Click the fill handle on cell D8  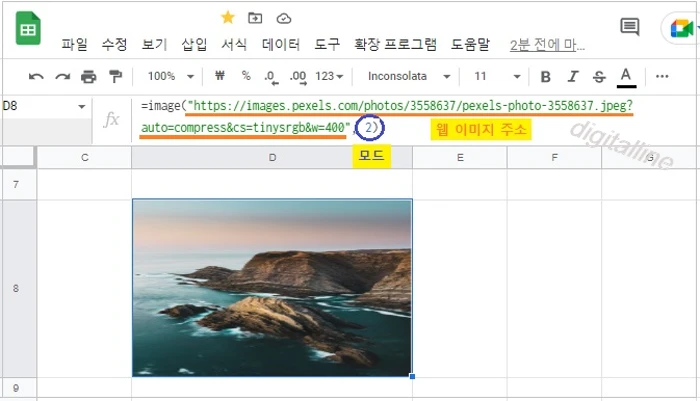tap(412, 376)
